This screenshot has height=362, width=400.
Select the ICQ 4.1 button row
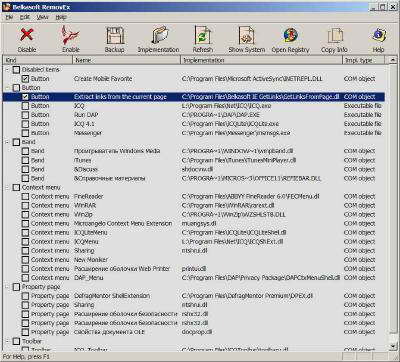pos(193,124)
